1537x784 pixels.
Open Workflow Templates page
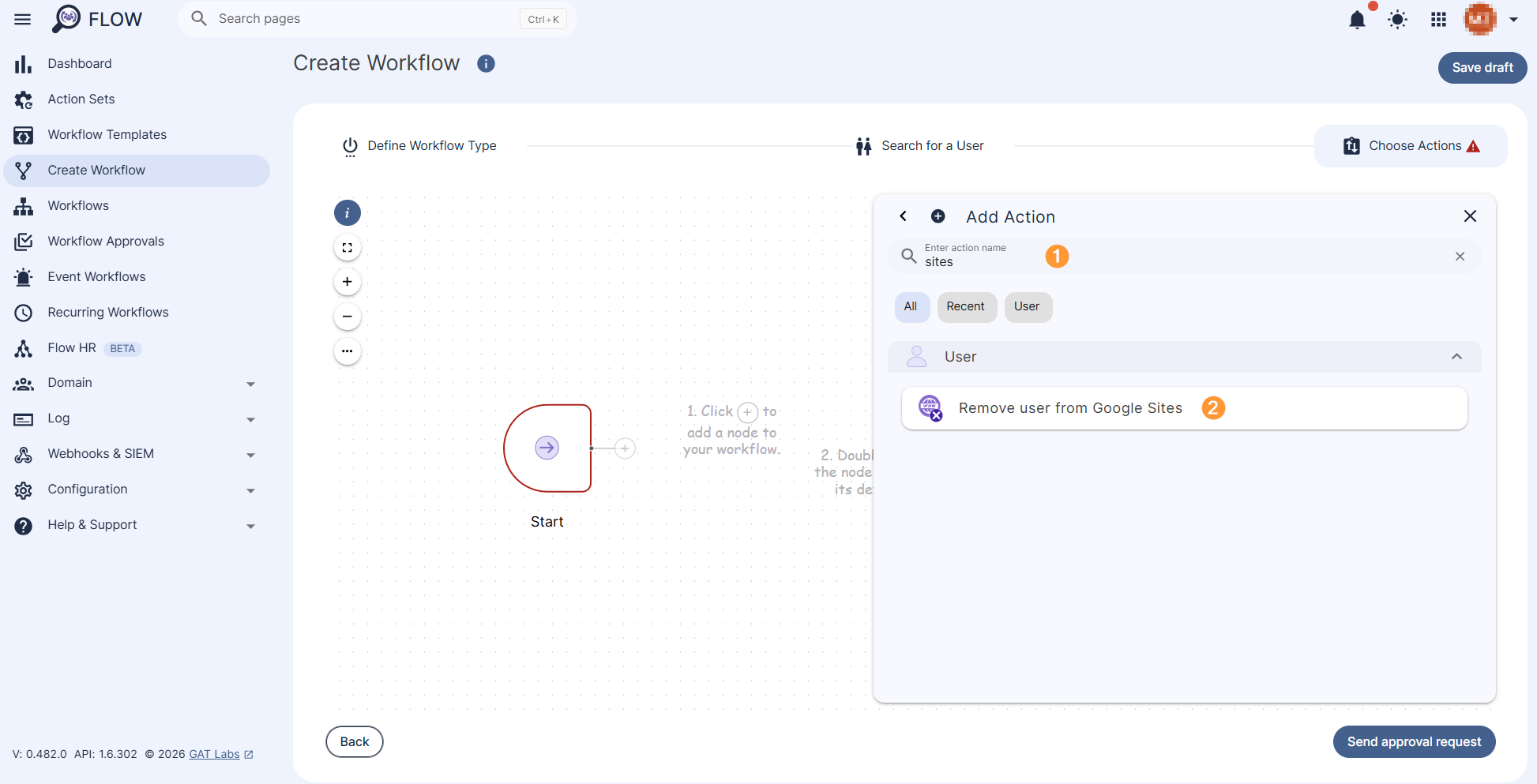pyautogui.click(x=137, y=135)
